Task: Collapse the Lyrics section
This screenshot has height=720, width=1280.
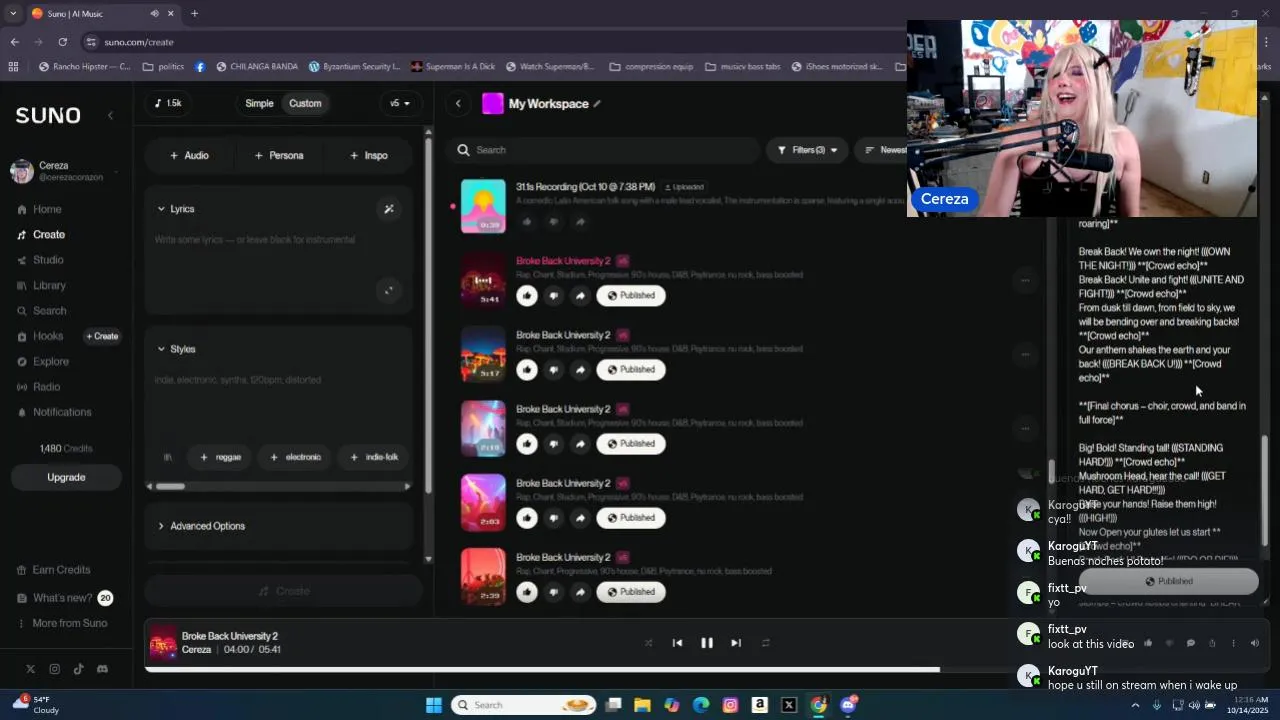Action: (x=176, y=209)
